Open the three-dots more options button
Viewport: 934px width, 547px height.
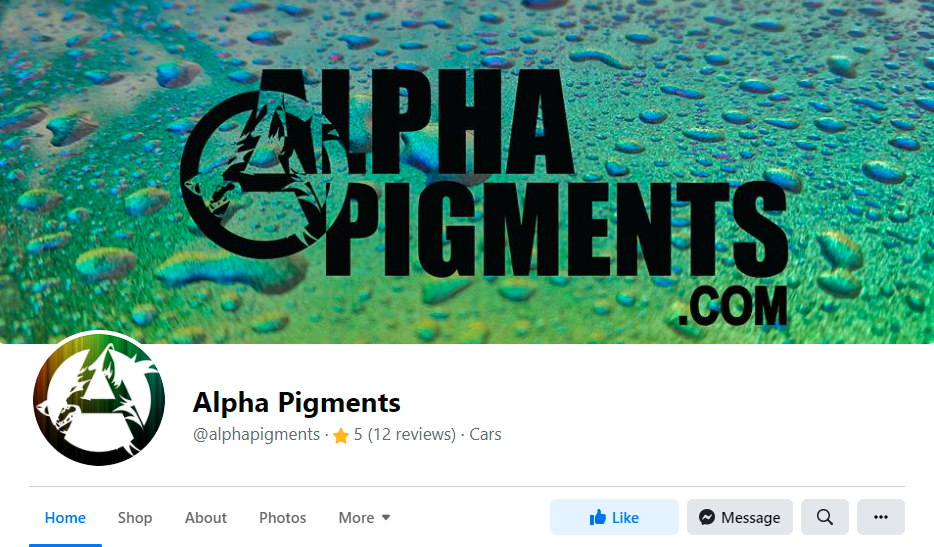coord(880,517)
